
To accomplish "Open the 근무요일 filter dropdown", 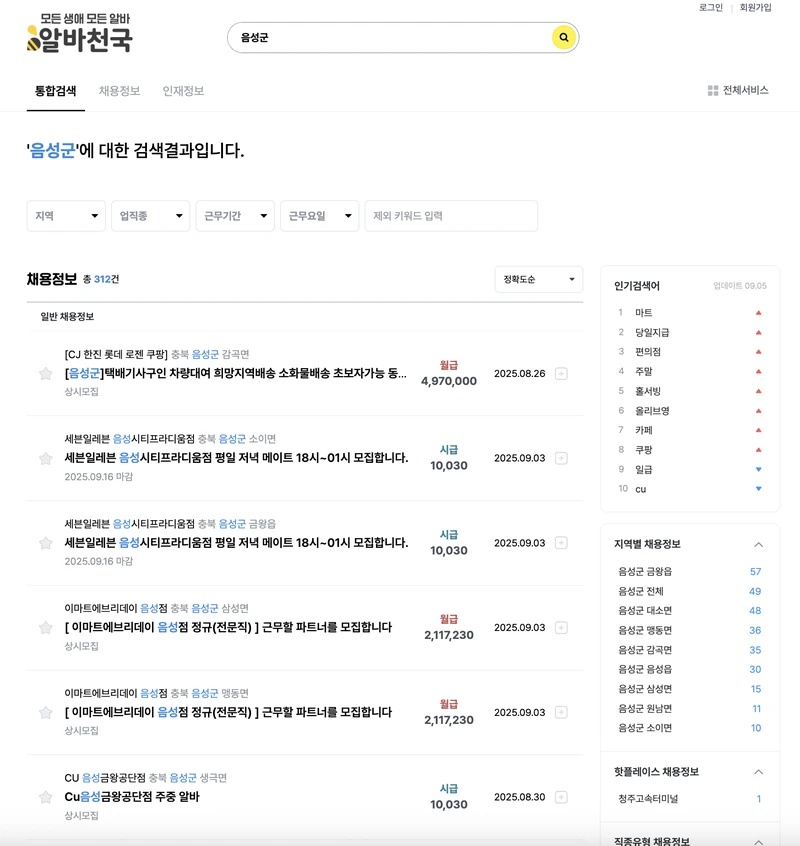I will pos(320,215).
